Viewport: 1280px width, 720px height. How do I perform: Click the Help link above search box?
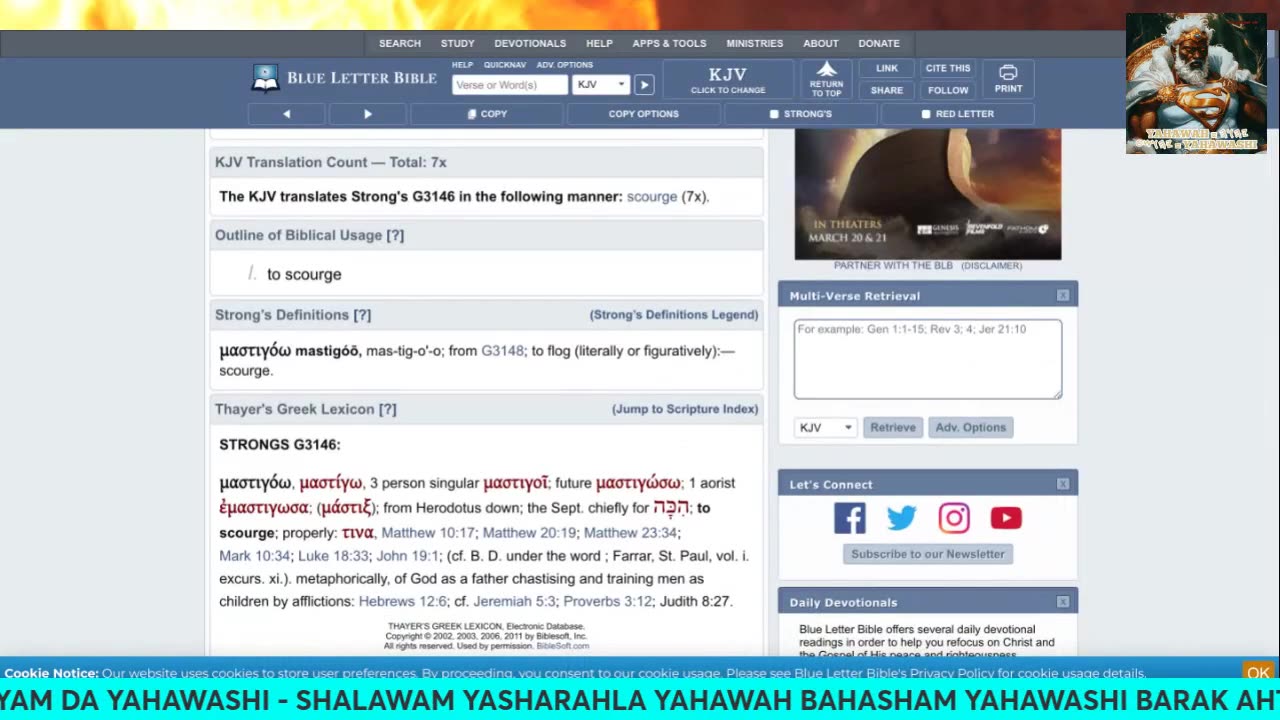[462, 65]
